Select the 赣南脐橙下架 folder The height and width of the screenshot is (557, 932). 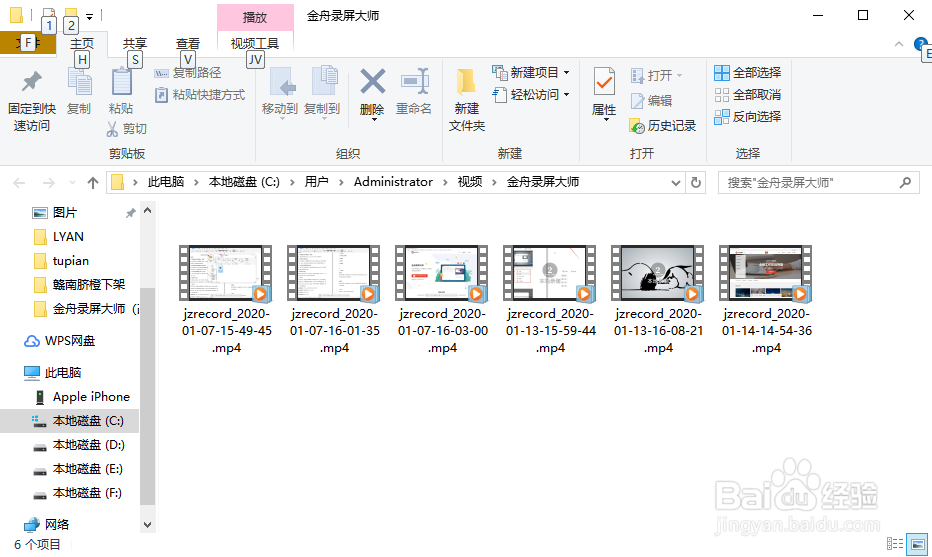click(89, 285)
